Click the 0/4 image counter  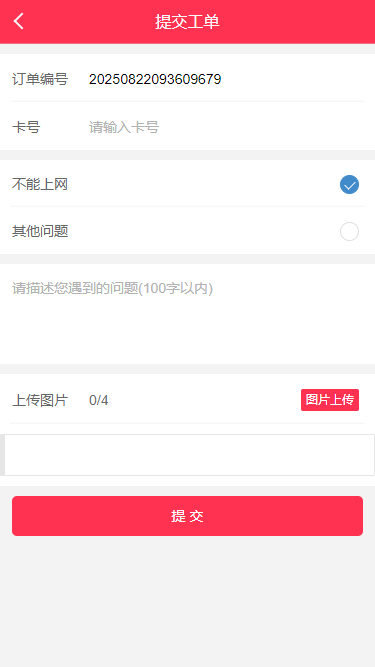[99, 400]
